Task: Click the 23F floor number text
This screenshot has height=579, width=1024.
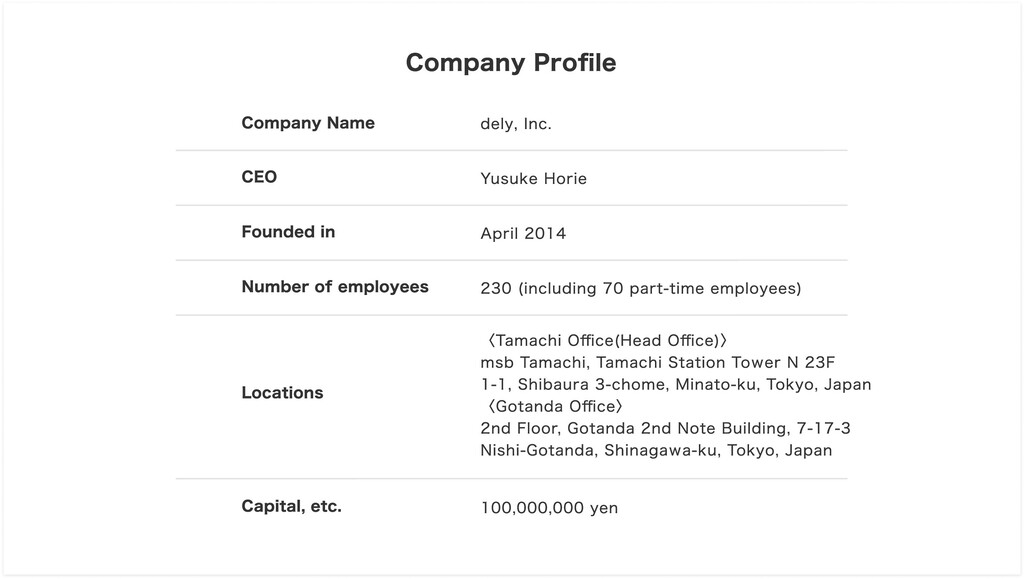Action: pos(818,362)
